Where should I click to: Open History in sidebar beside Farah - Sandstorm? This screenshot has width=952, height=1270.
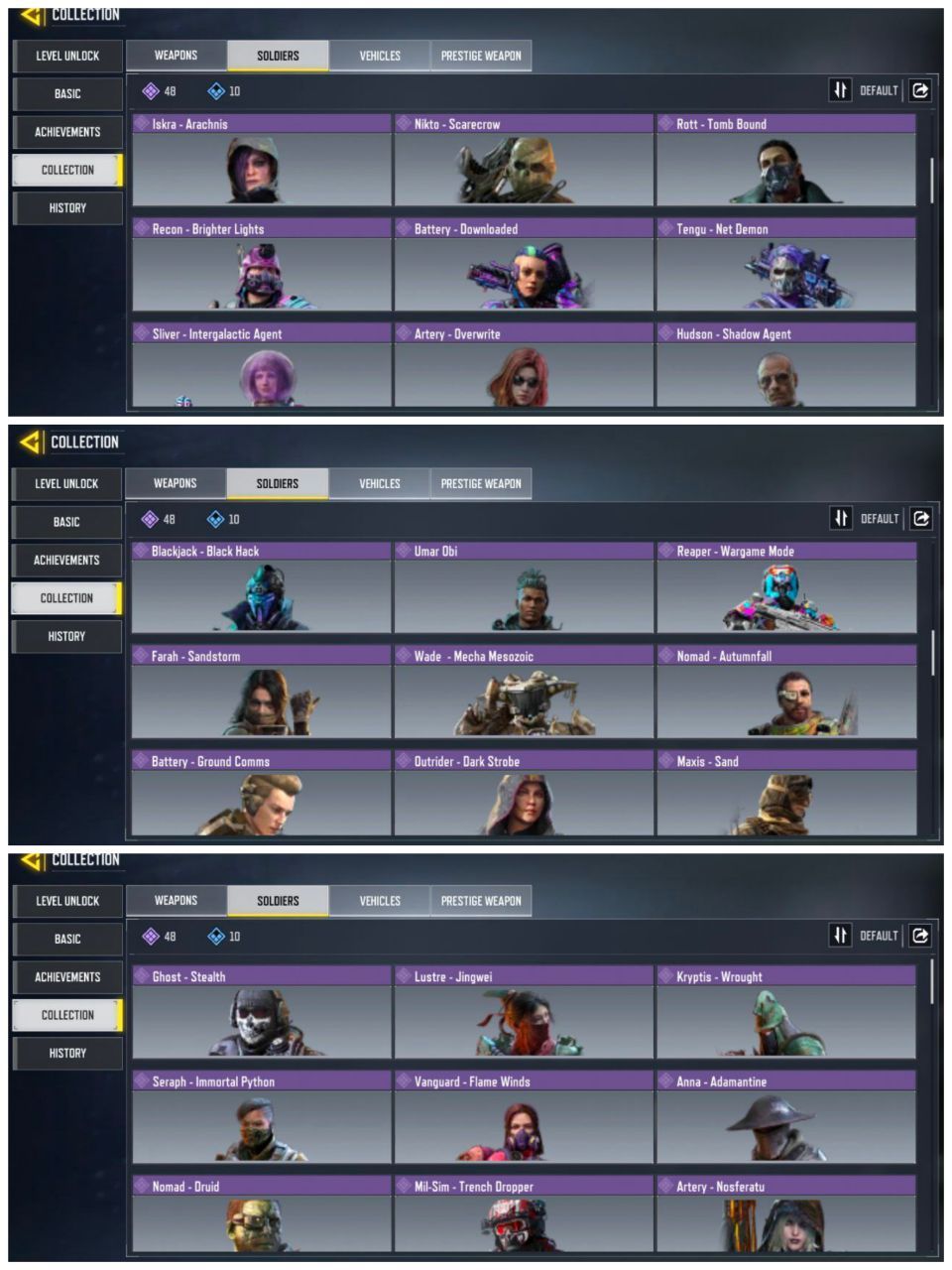(66, 636)
